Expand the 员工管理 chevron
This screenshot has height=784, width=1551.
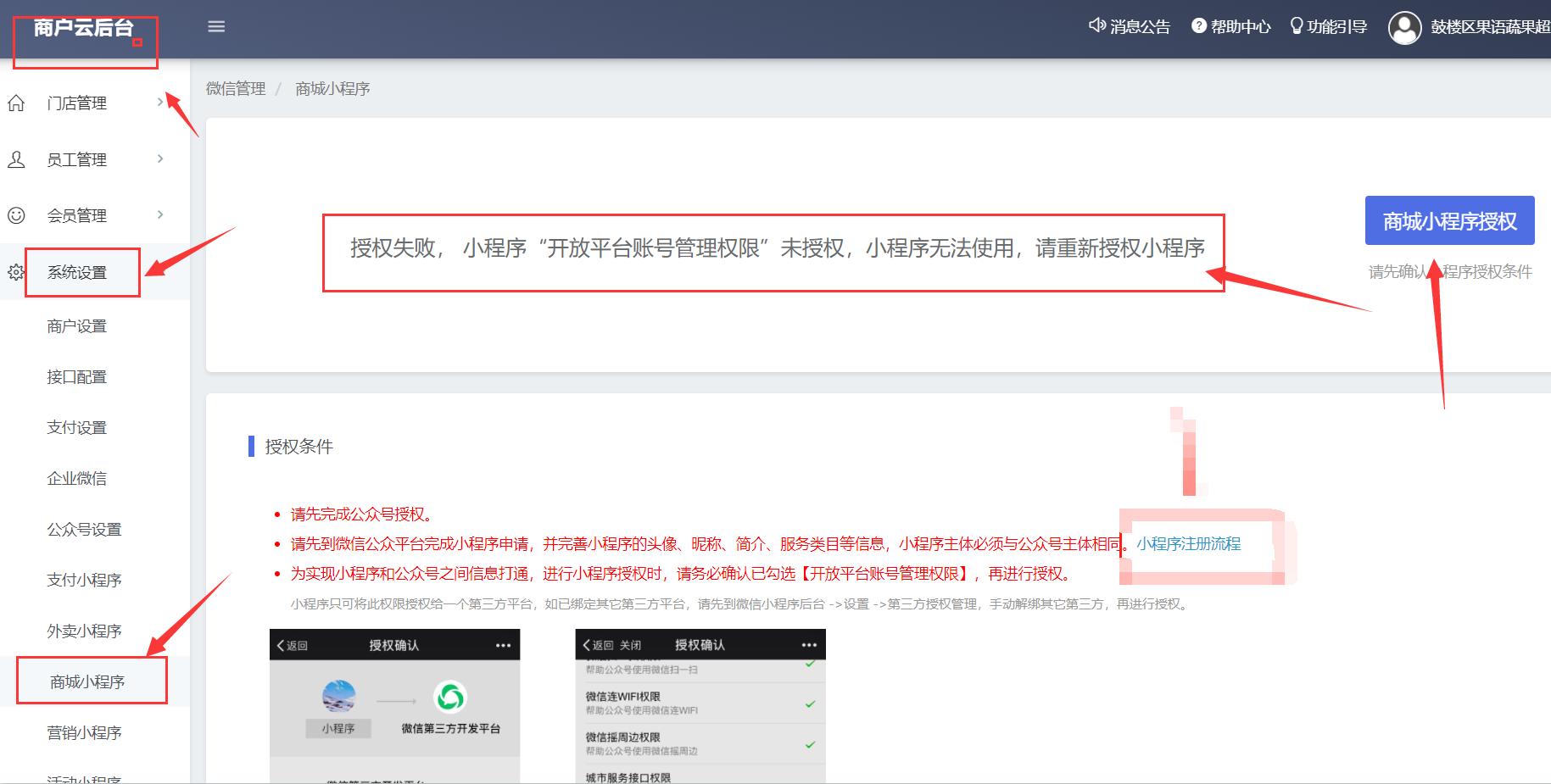coord(160,158)
